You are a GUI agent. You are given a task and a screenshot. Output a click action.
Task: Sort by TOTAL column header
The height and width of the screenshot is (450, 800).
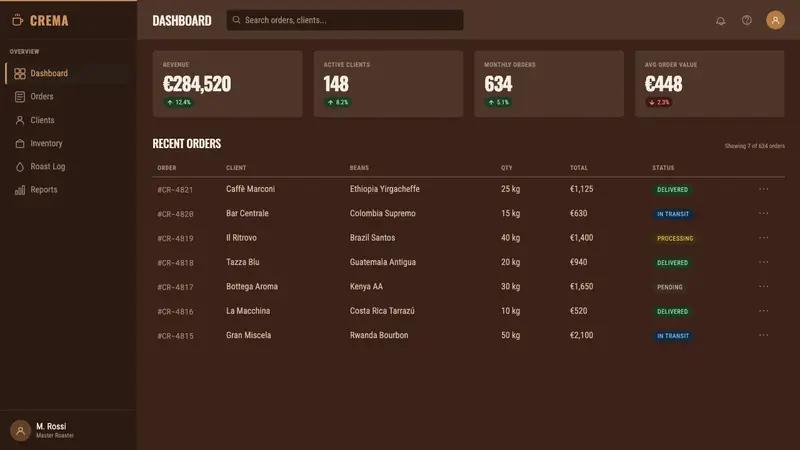(x=579, y=168)
